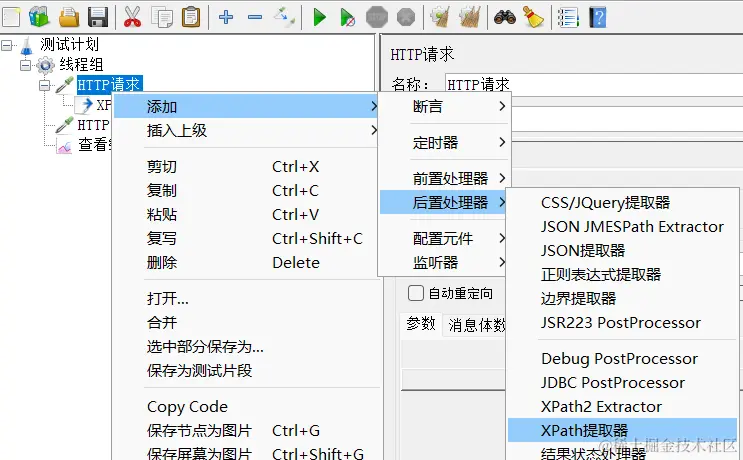The image size is (743, 460).
Task: Open Search with binoculars icon
Action: pos(505,18)
